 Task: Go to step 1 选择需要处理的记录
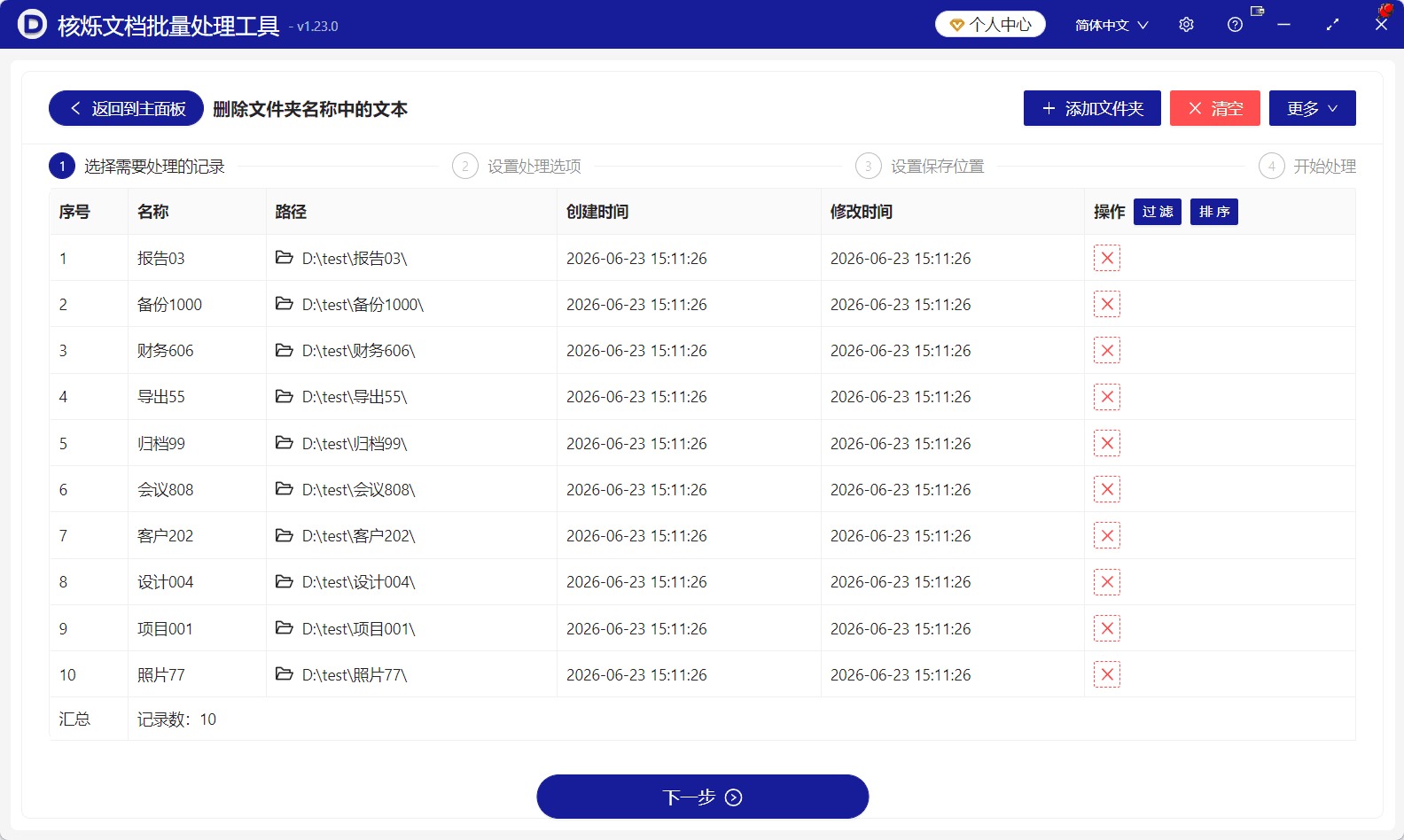(x=137, y=166)
